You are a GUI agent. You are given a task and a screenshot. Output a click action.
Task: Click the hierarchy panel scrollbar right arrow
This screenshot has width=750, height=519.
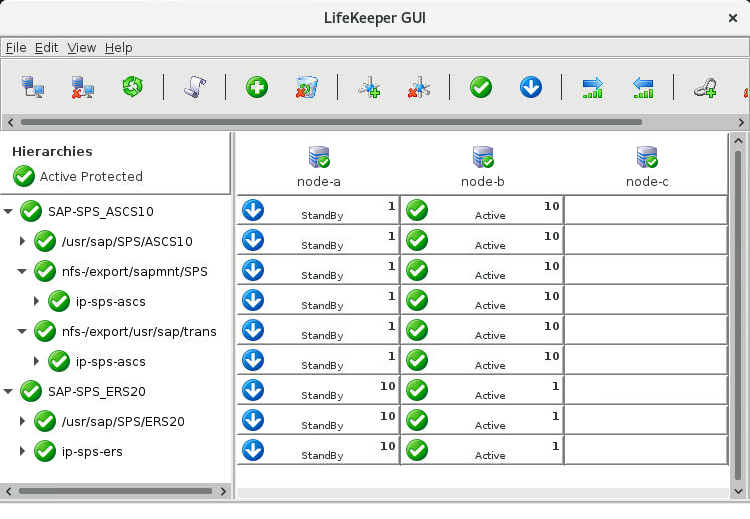click(x=223, y=491)
